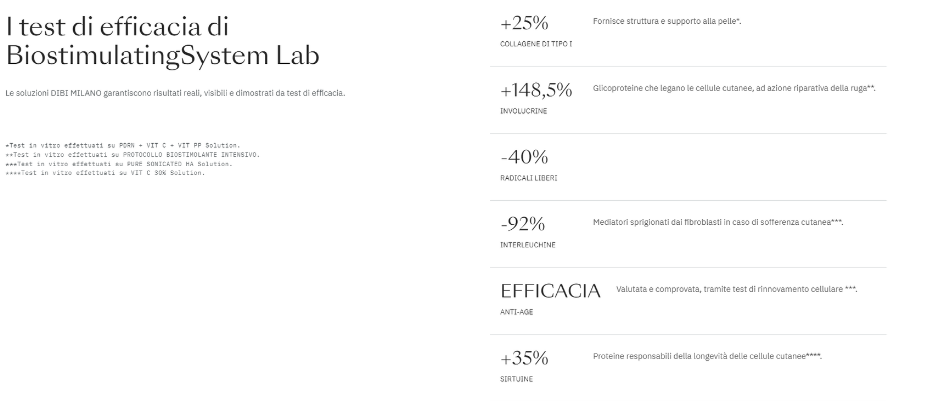Click the 'Proteine responsabili della longevità' description
938x401 pixels.
707,357
